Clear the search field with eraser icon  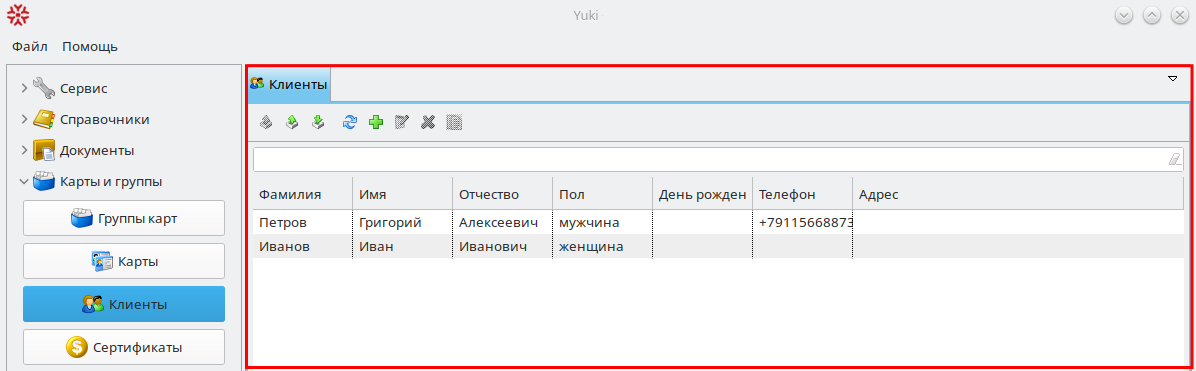click(x=1174, y=159)
